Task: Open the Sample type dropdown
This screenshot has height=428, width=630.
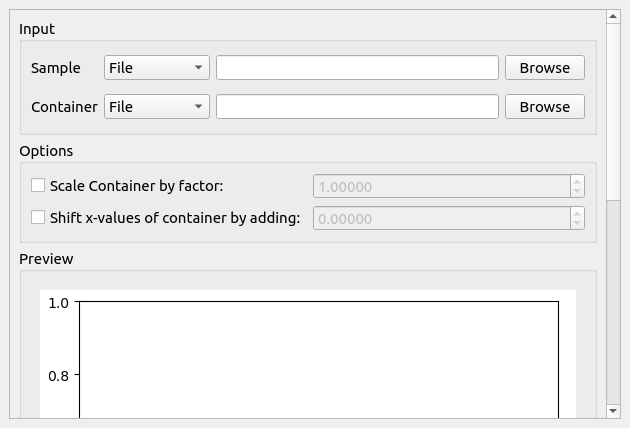Action: click(156, 68)
